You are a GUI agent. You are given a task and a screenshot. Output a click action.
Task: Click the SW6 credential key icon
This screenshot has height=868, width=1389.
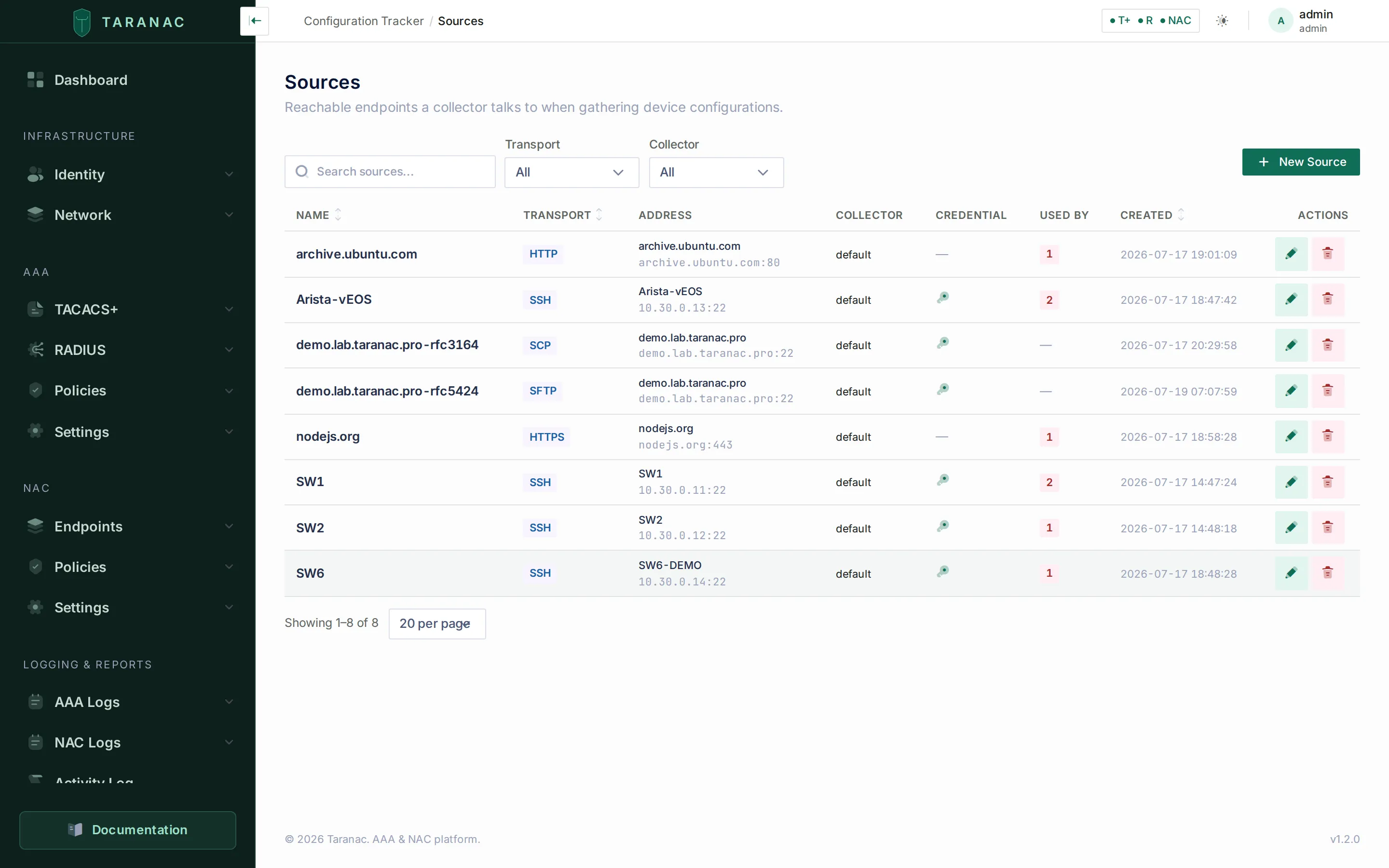(942, 572)
